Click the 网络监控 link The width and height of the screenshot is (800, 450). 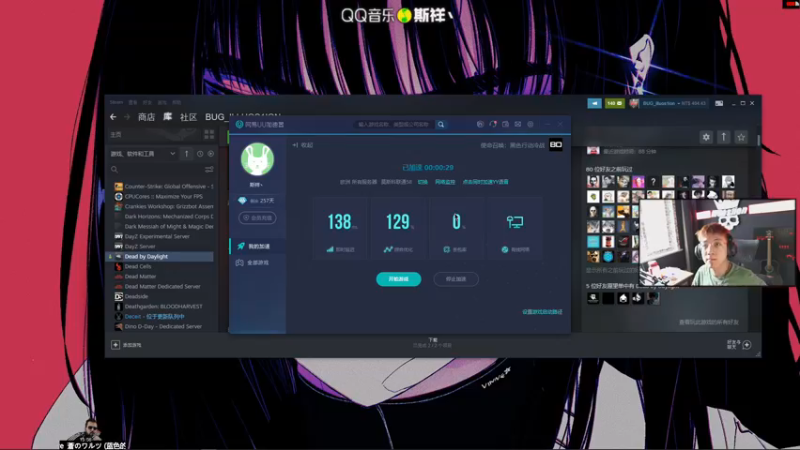[445, 182]
